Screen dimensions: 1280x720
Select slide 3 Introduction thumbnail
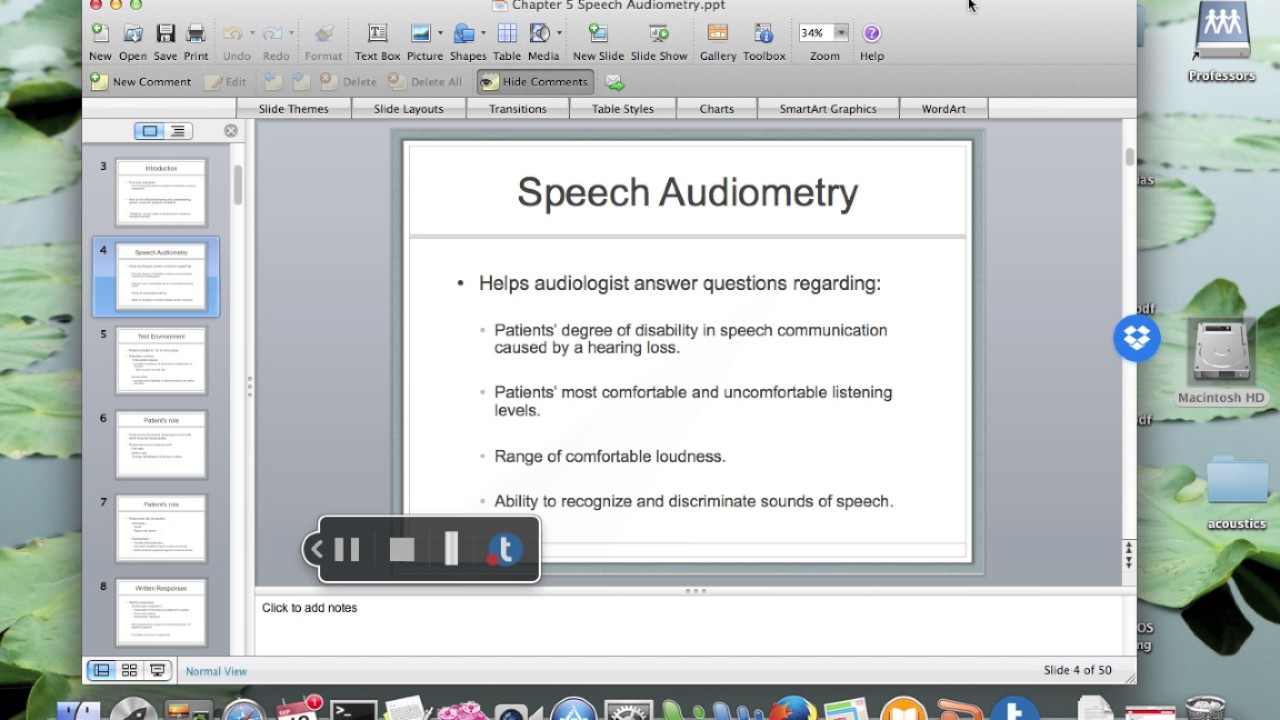pyautogui.click(x=161, y=192)
